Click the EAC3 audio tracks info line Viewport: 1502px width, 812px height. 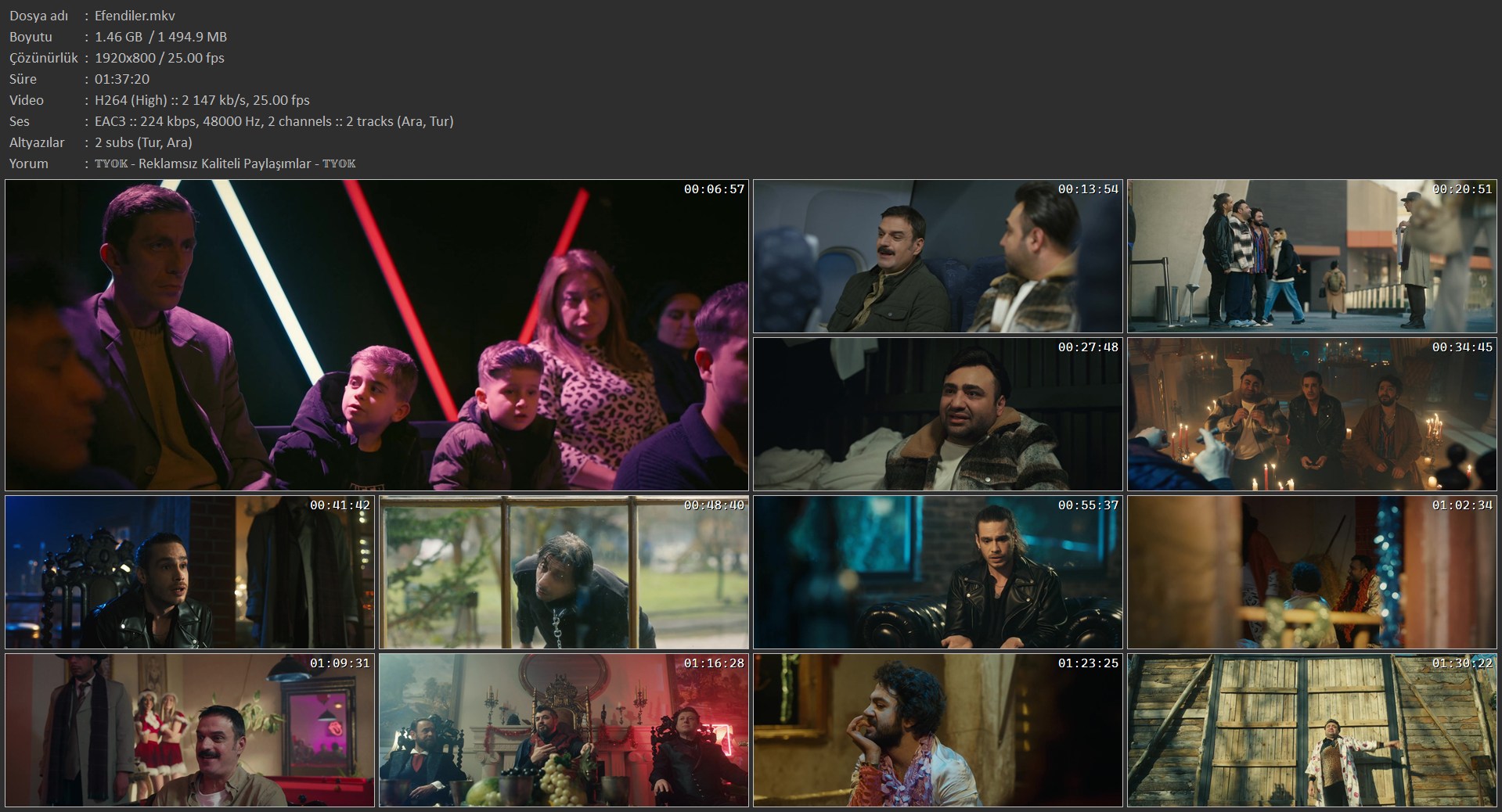point(274,121)
